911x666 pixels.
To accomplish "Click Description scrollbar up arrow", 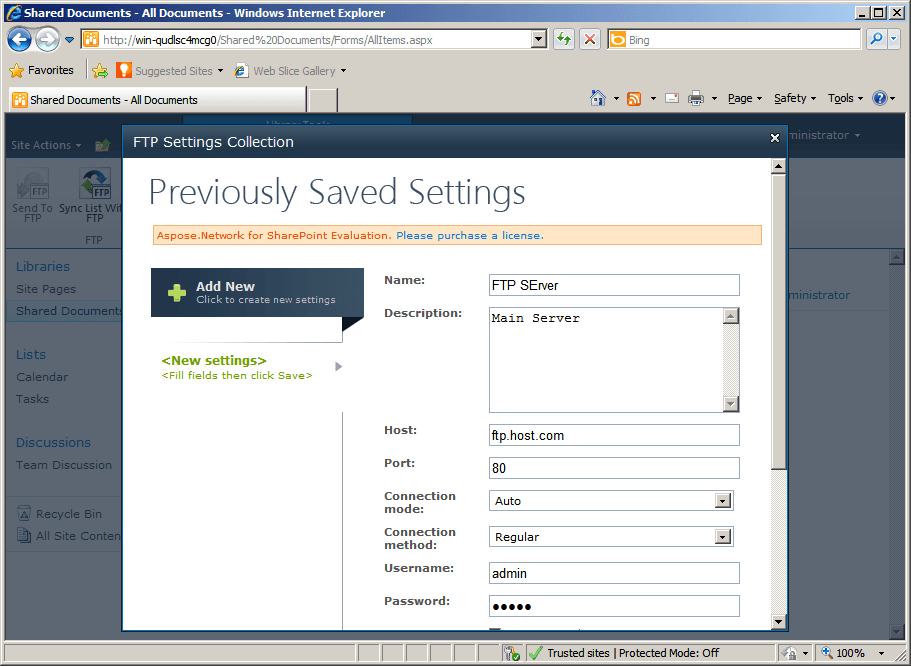I will (731, 316).
